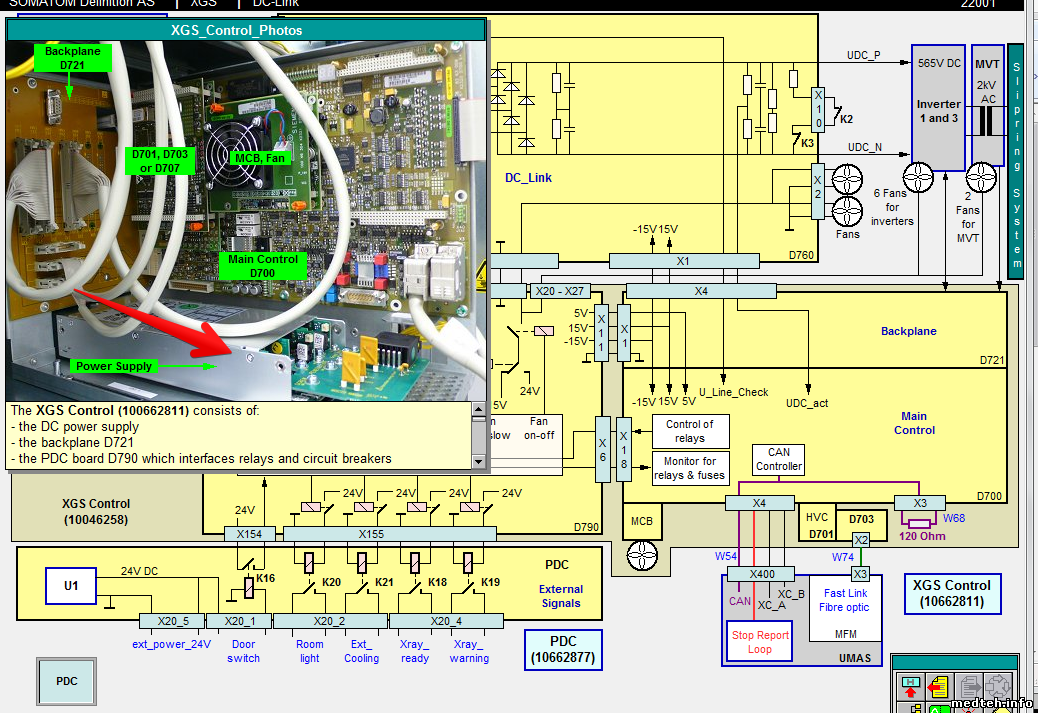
Task: Open the XGS Control (10662811) box
Action: click(x=953, y=593)
